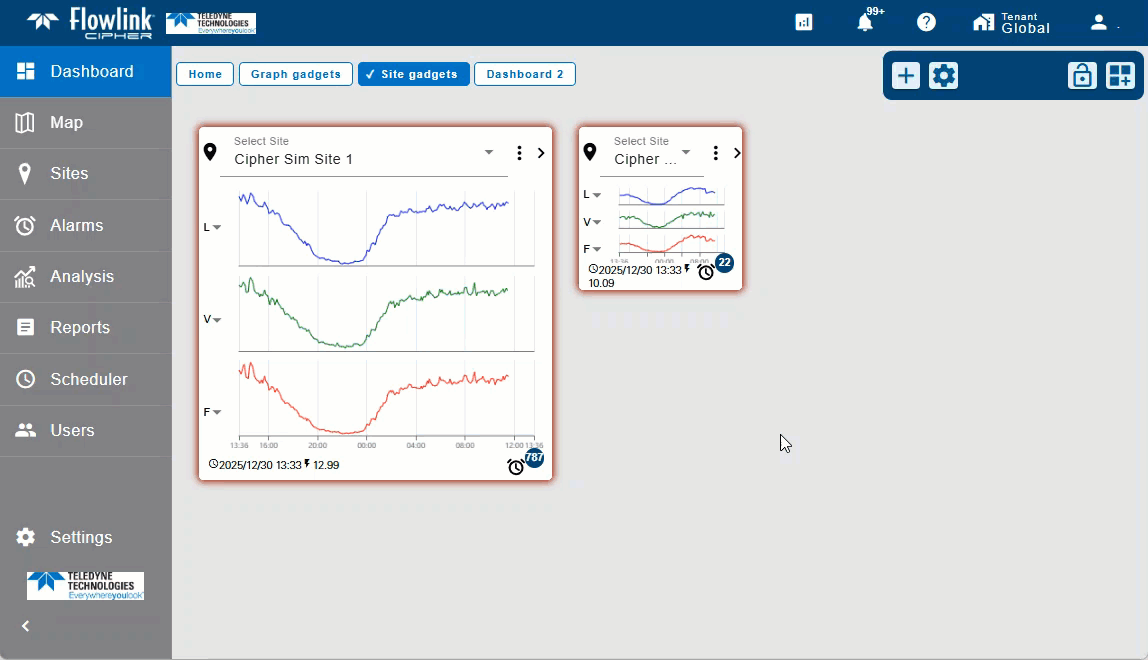Click the alarm clock with 787 badge

[516, 466]
